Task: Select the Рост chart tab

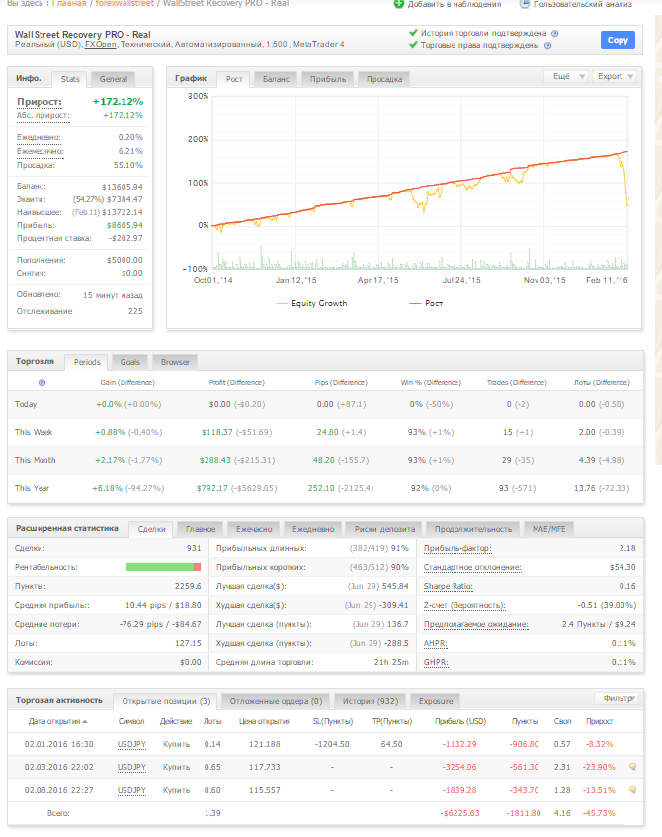Action: (x=234, y=79)
